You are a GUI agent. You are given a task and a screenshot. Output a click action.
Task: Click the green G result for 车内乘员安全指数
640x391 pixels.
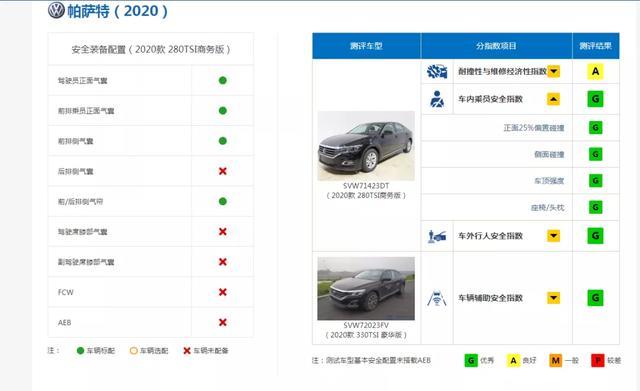(596, 99)
